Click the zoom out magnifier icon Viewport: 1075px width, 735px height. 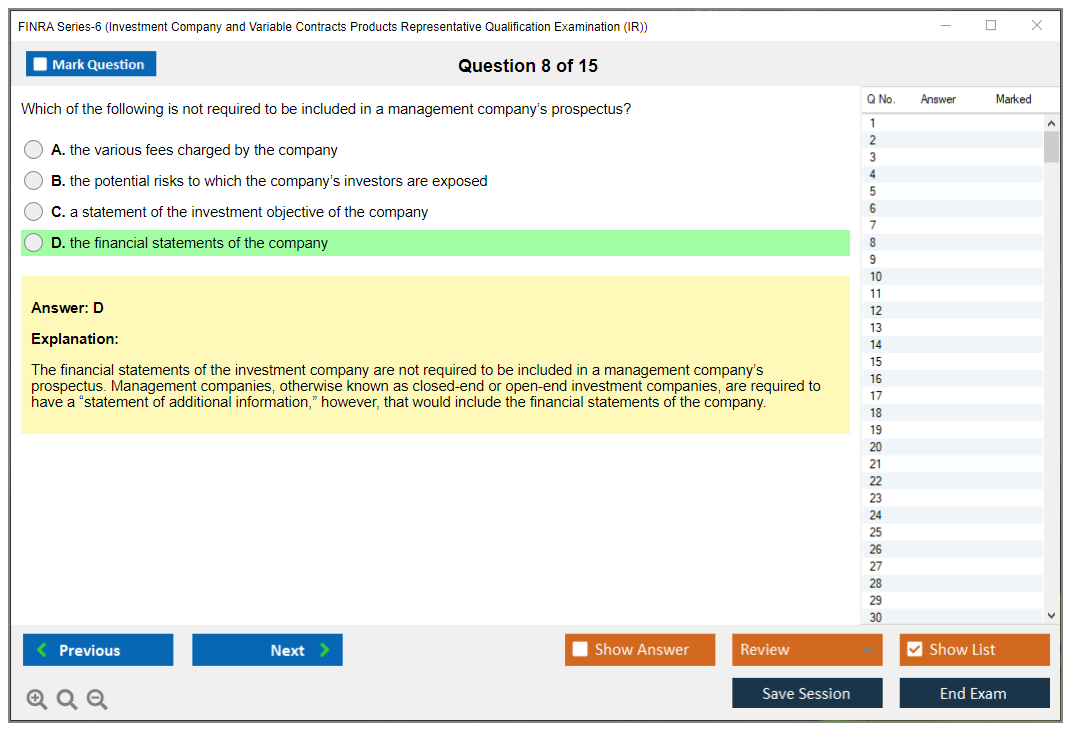97,700
